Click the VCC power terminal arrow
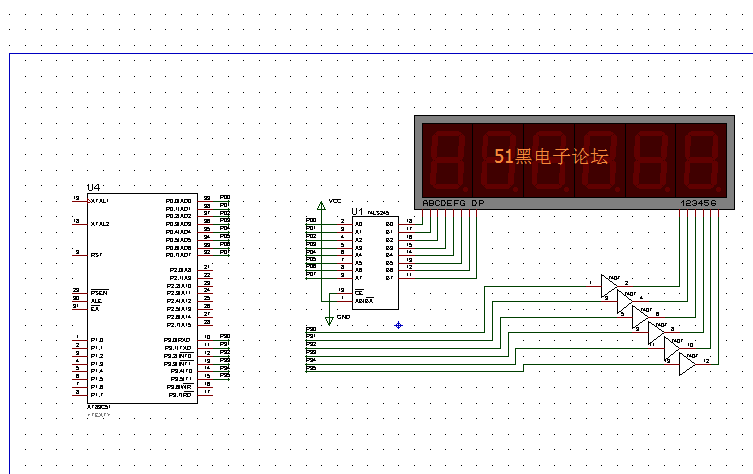Image resolution: width=753 pixels, height=474 pixels. point(321,206)
